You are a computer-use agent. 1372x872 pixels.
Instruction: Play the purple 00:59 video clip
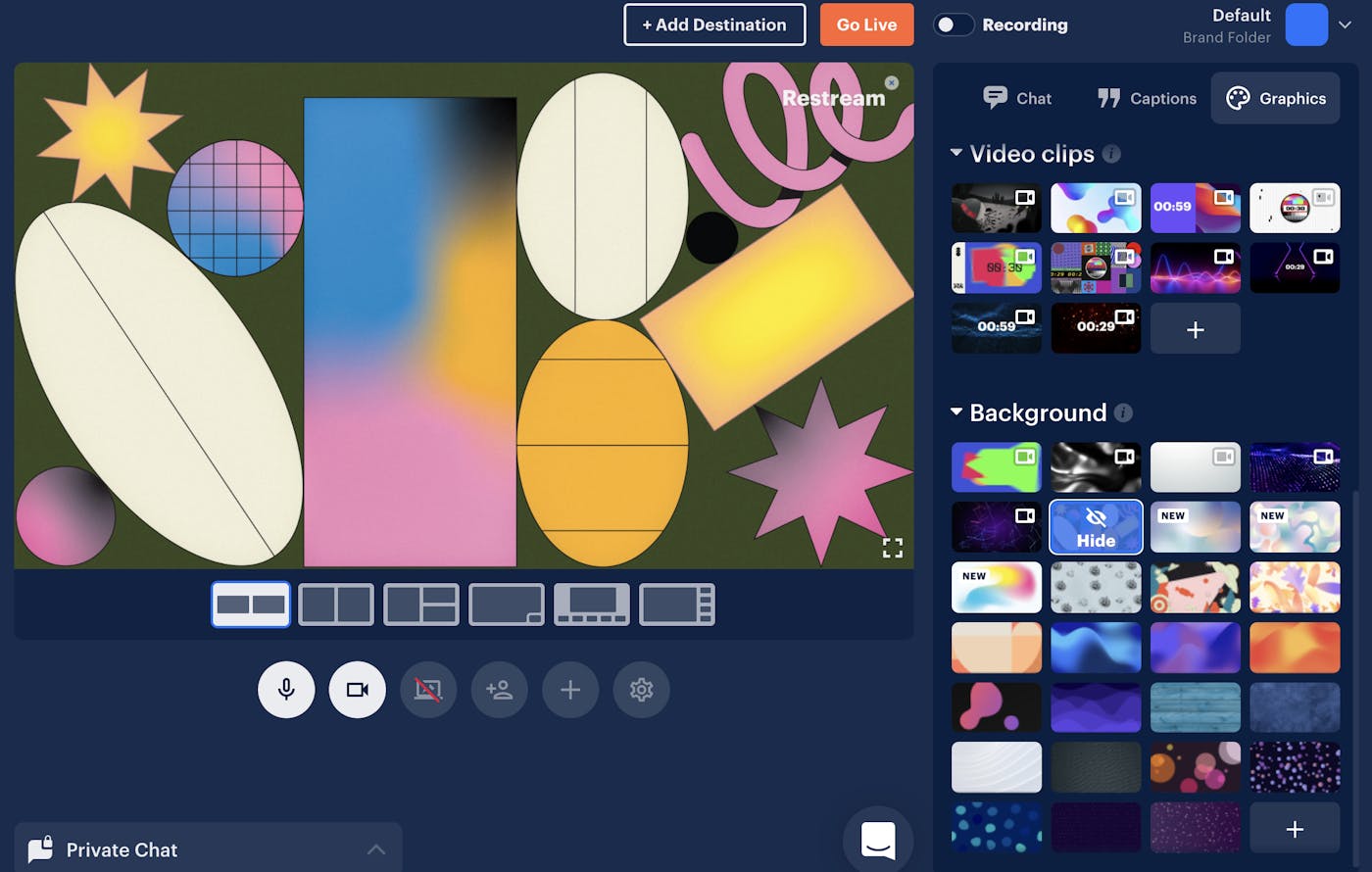pyautogui.click(x=1196, y=208)
